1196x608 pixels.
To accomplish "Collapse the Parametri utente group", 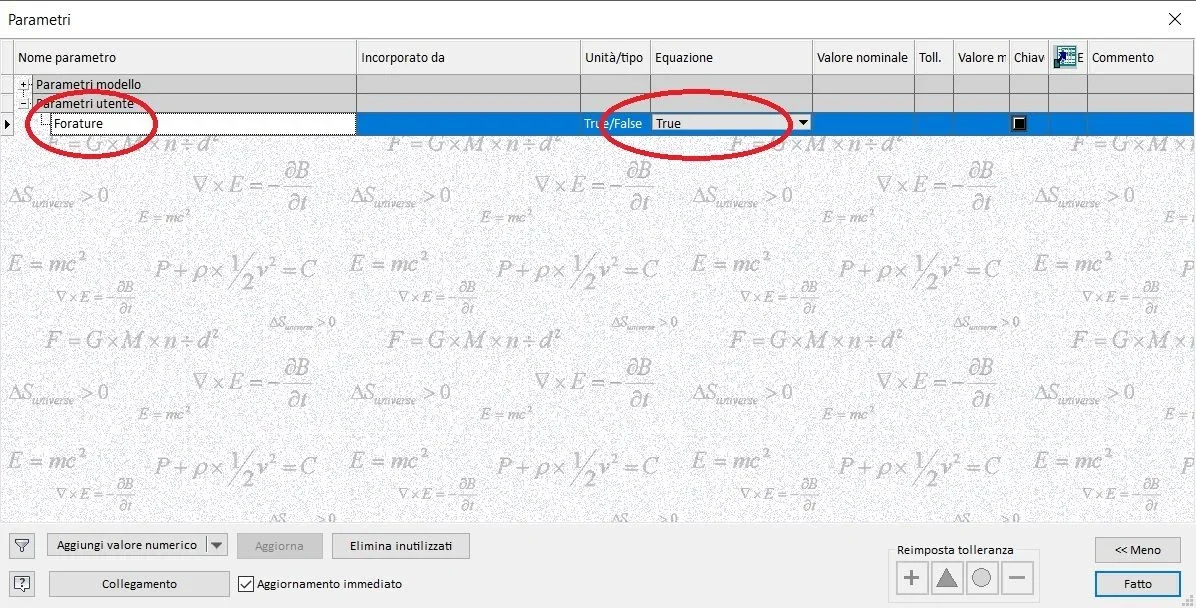I will (x=24, y=103).
